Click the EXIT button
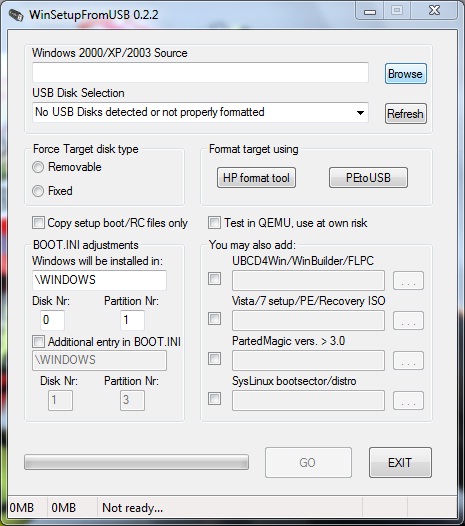The width and height of the screenshot is (465, 526). (x=400, y=463)
